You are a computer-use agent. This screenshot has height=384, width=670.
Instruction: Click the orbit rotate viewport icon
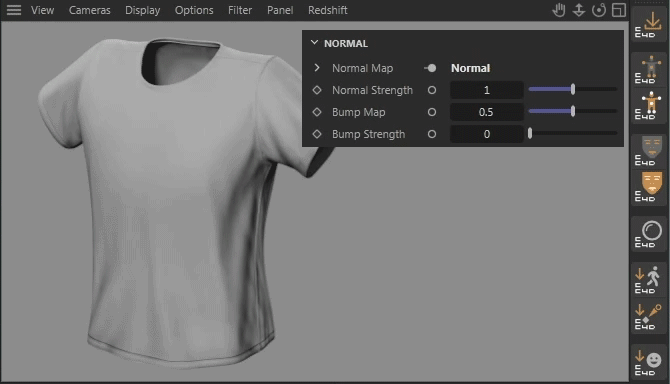point(599,10)
